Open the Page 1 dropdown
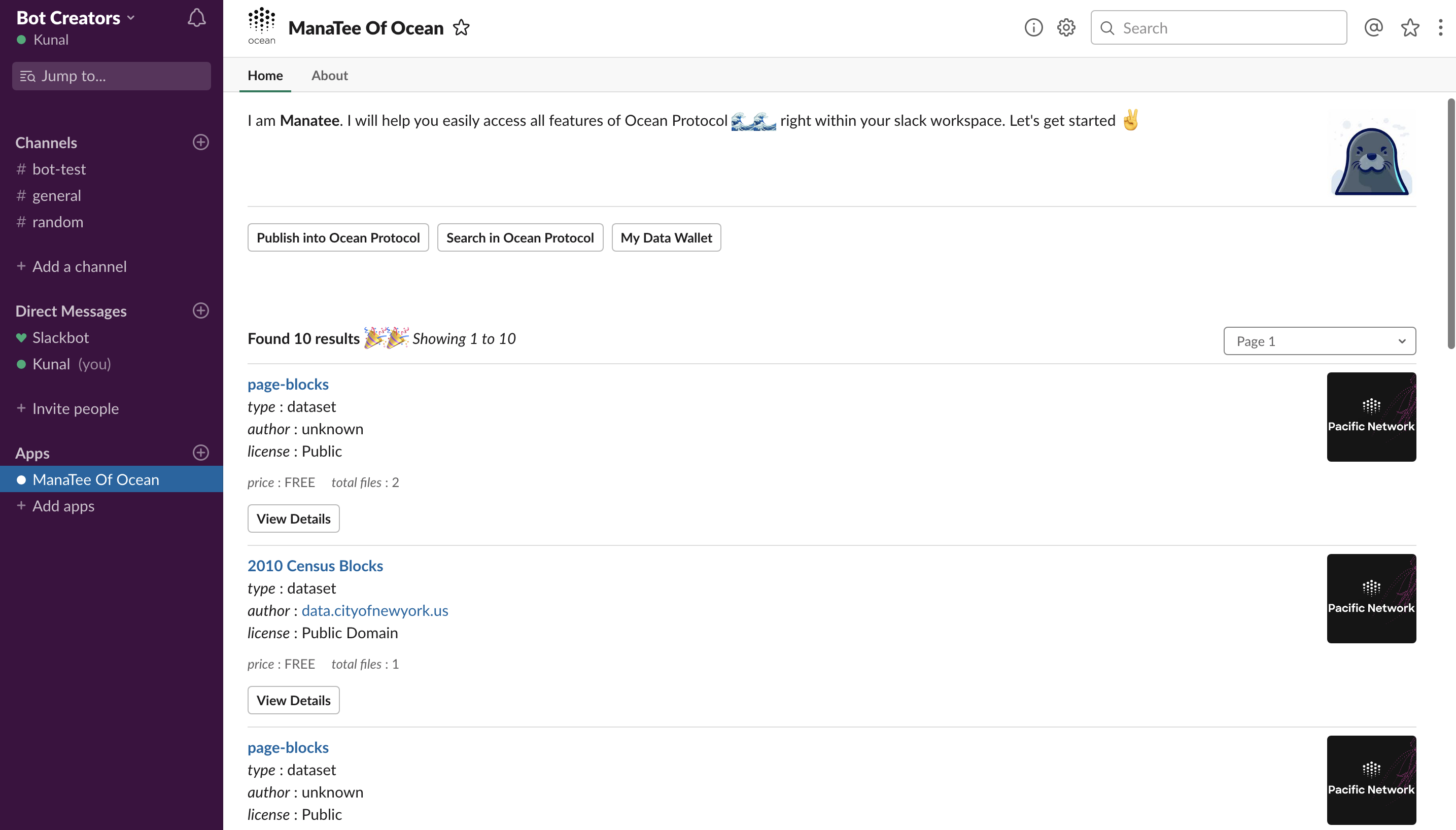This screenshot has width=1456, height=830. click(x=1319, y=341)
